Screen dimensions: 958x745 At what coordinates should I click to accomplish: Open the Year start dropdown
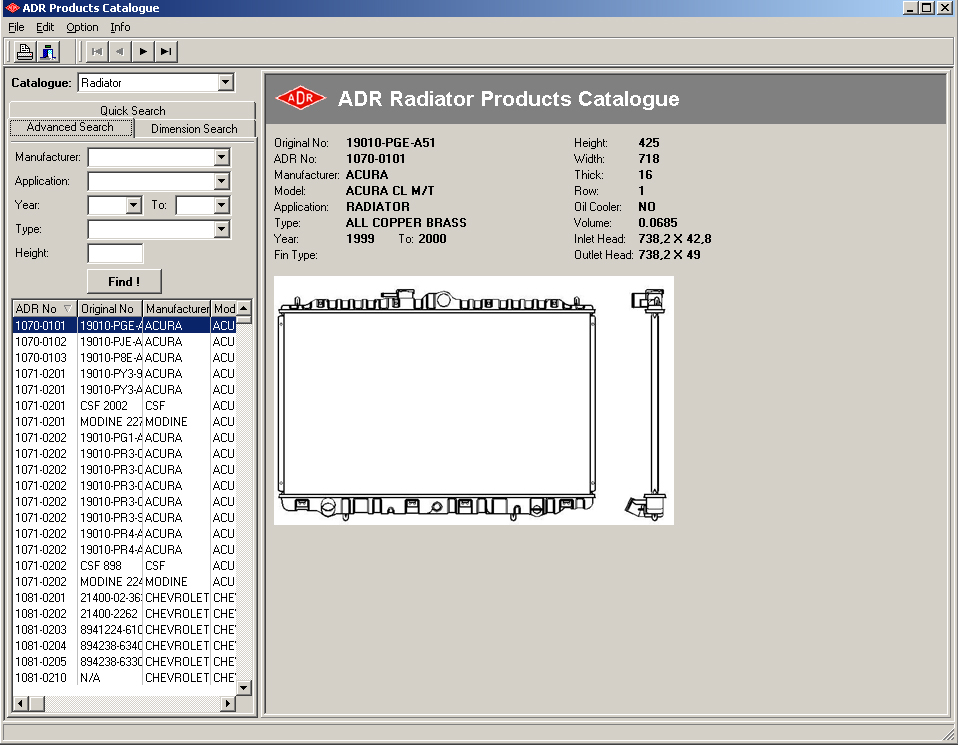click(x=134, y=205)
